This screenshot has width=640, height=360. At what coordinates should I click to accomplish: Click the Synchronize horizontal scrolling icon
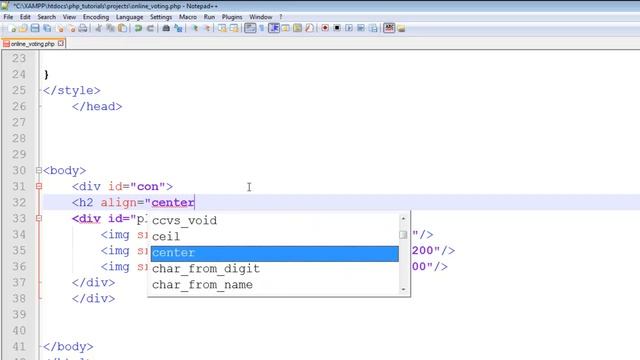[234, 28]
